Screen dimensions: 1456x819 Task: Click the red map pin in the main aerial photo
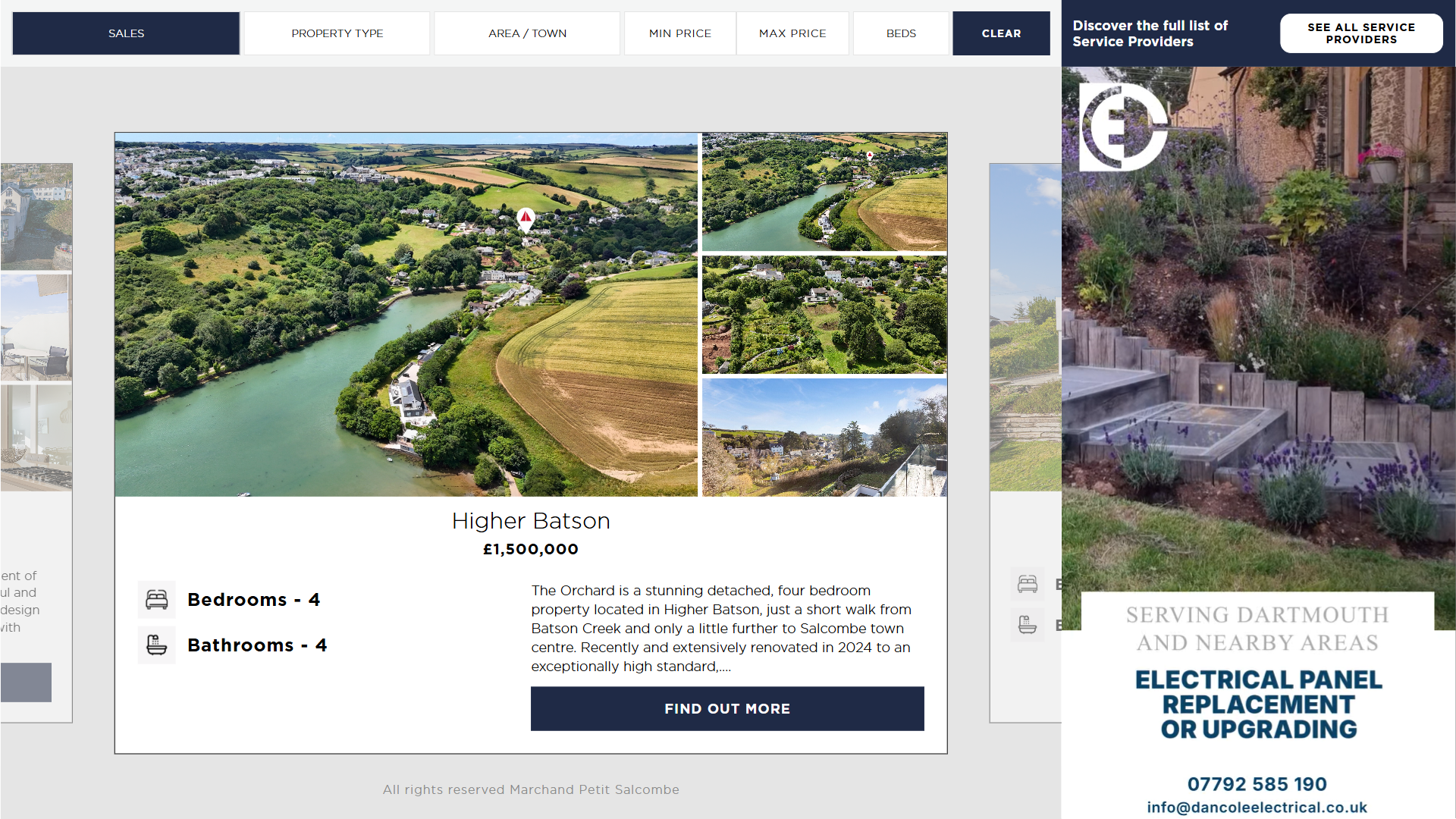[526, 219]
